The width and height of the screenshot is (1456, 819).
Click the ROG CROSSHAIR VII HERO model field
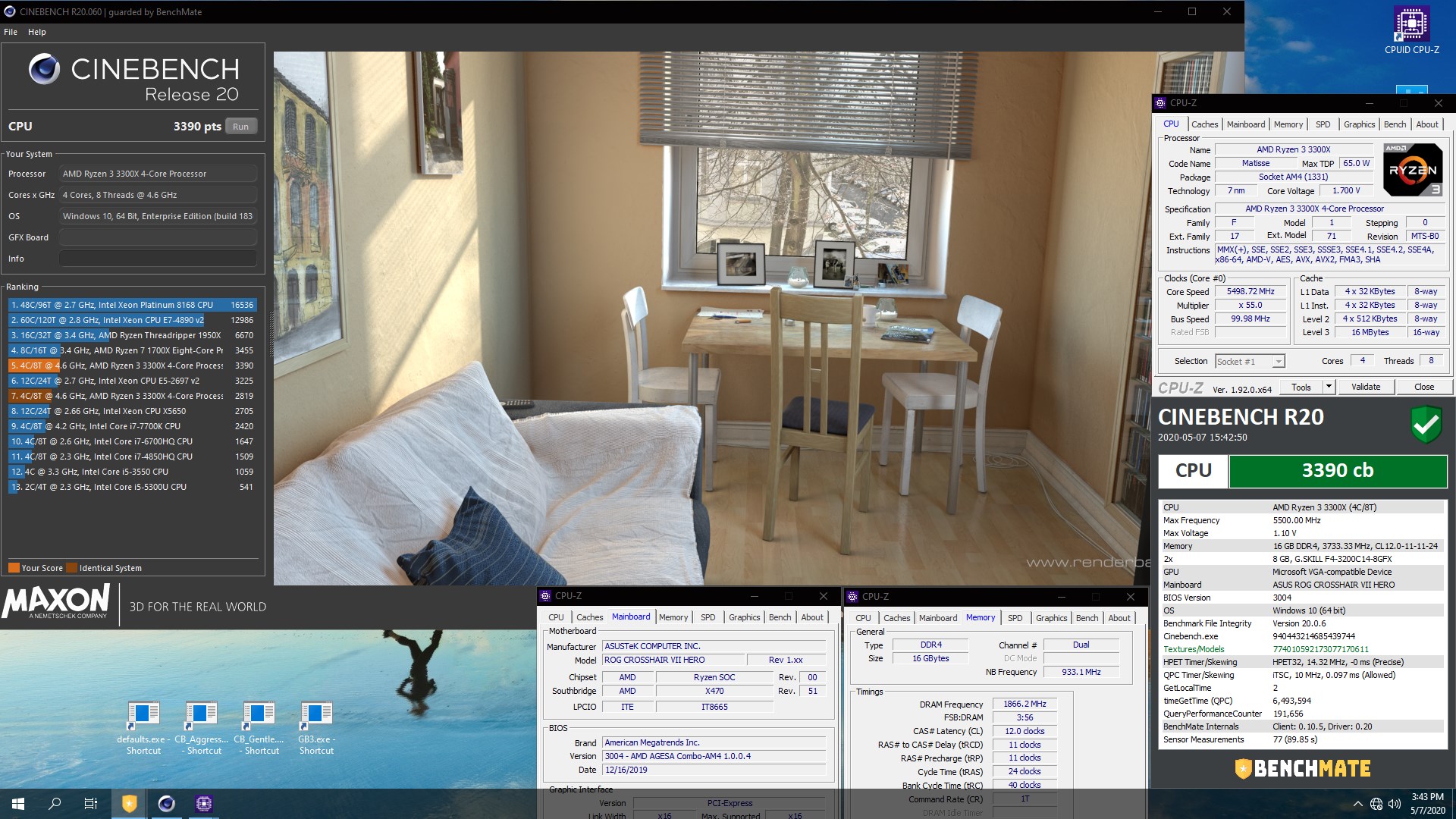tap(673, 661)
